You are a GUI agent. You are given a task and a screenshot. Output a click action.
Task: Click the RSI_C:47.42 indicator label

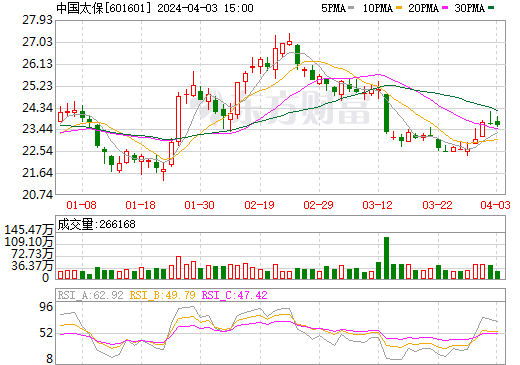coord(235,295)
